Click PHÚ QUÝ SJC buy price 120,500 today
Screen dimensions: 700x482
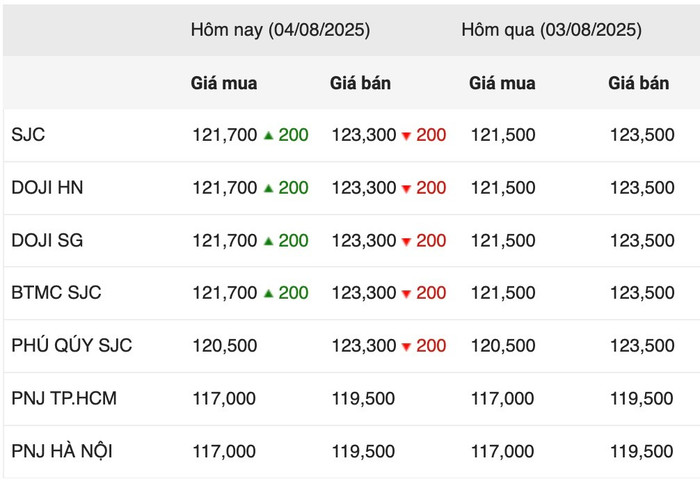coord(225,345)
